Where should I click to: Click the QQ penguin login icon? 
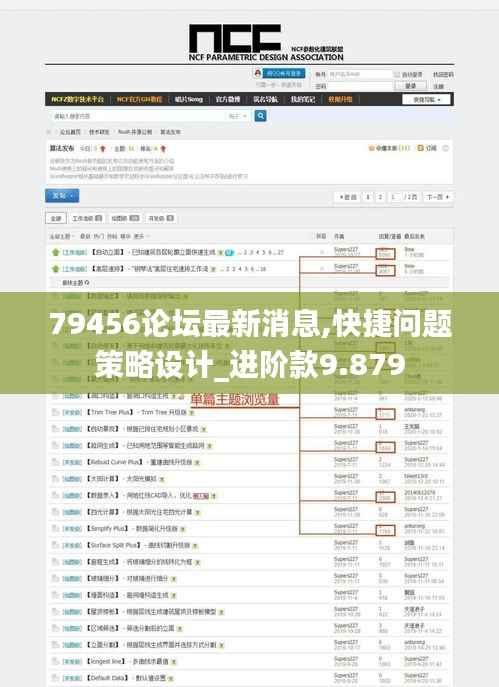point(258,73)
